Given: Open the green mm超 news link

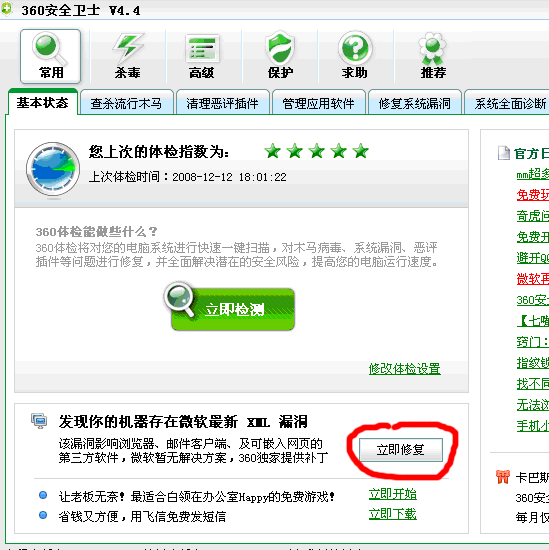Looking at the screenshot, I should [533, 174].
